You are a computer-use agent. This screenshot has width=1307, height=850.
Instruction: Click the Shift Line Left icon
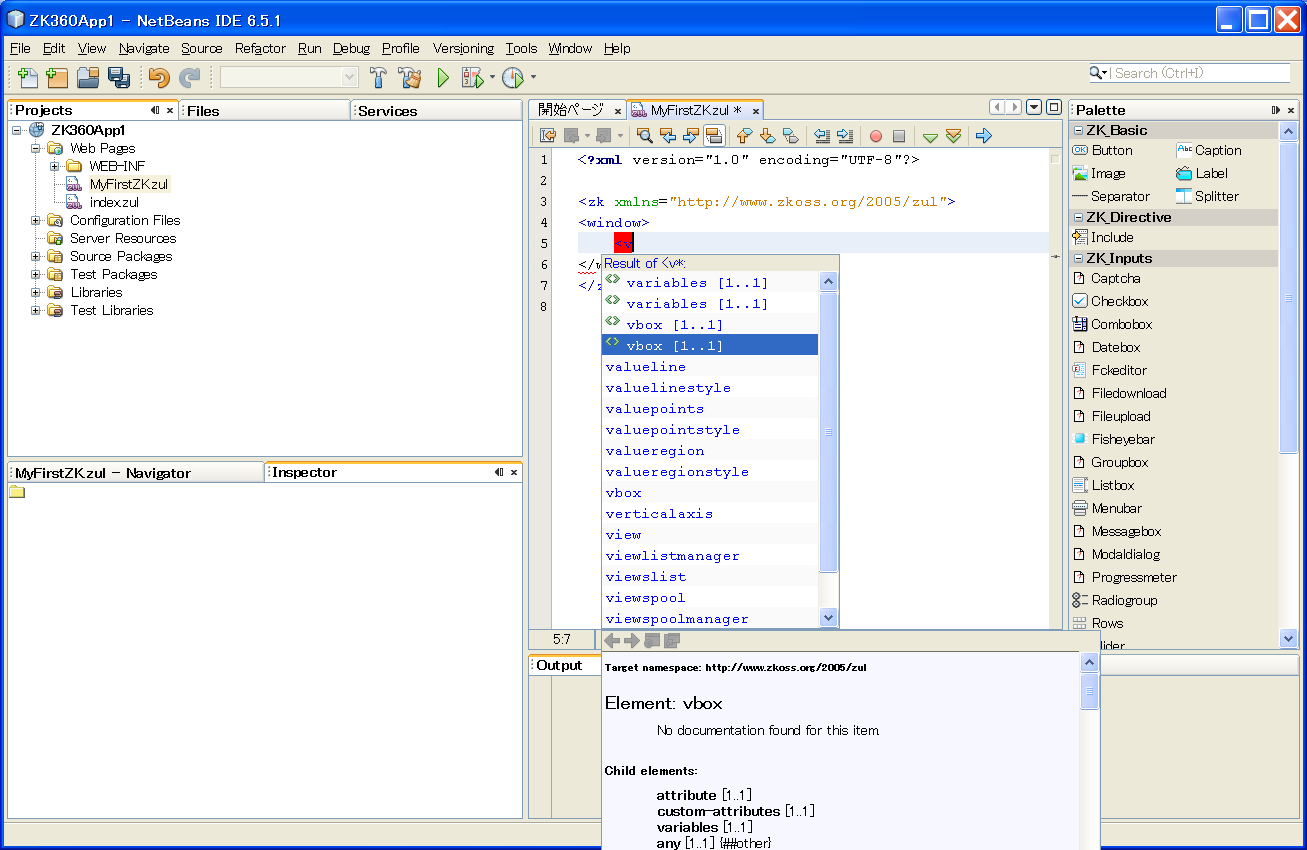pyautogui.click(x=822, y=136)
